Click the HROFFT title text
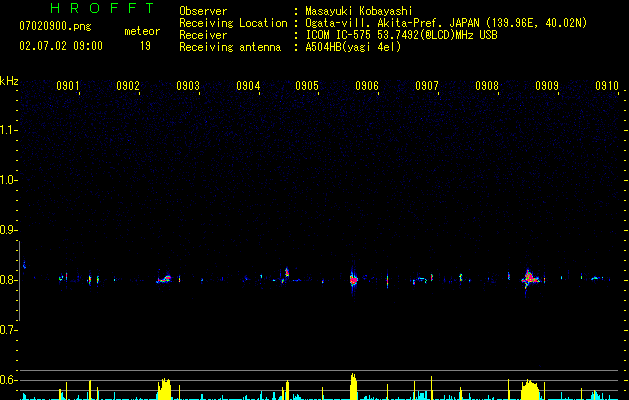 102,8
